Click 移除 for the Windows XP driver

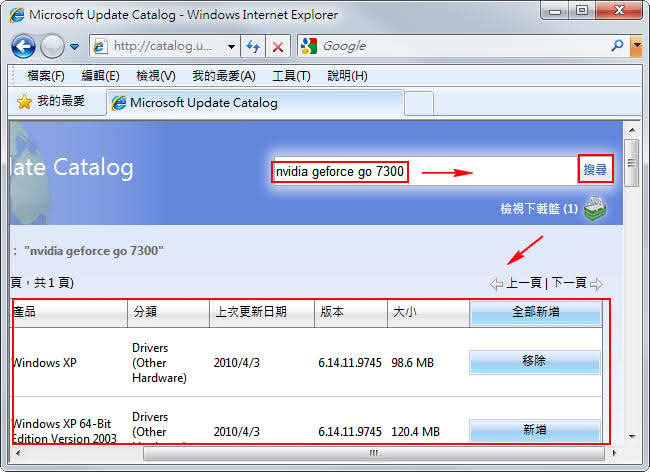point(534,362)
